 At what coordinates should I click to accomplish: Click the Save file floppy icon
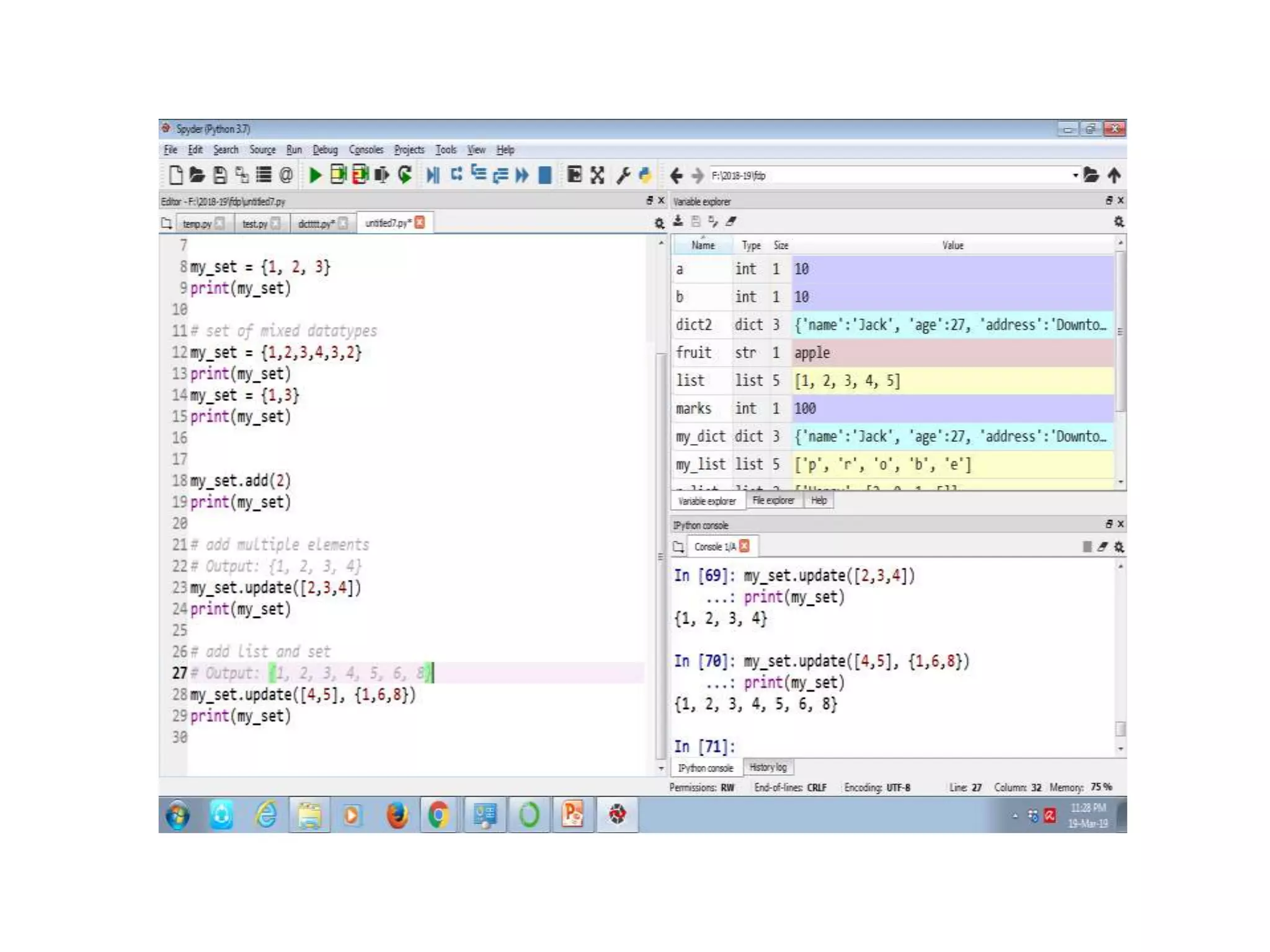(x=220, y=175)
